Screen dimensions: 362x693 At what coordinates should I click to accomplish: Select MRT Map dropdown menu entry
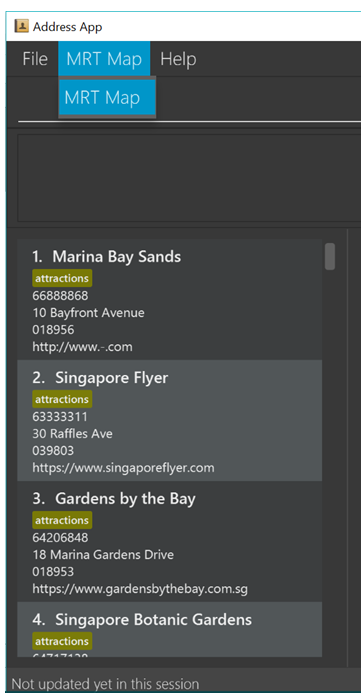point(107,97)
